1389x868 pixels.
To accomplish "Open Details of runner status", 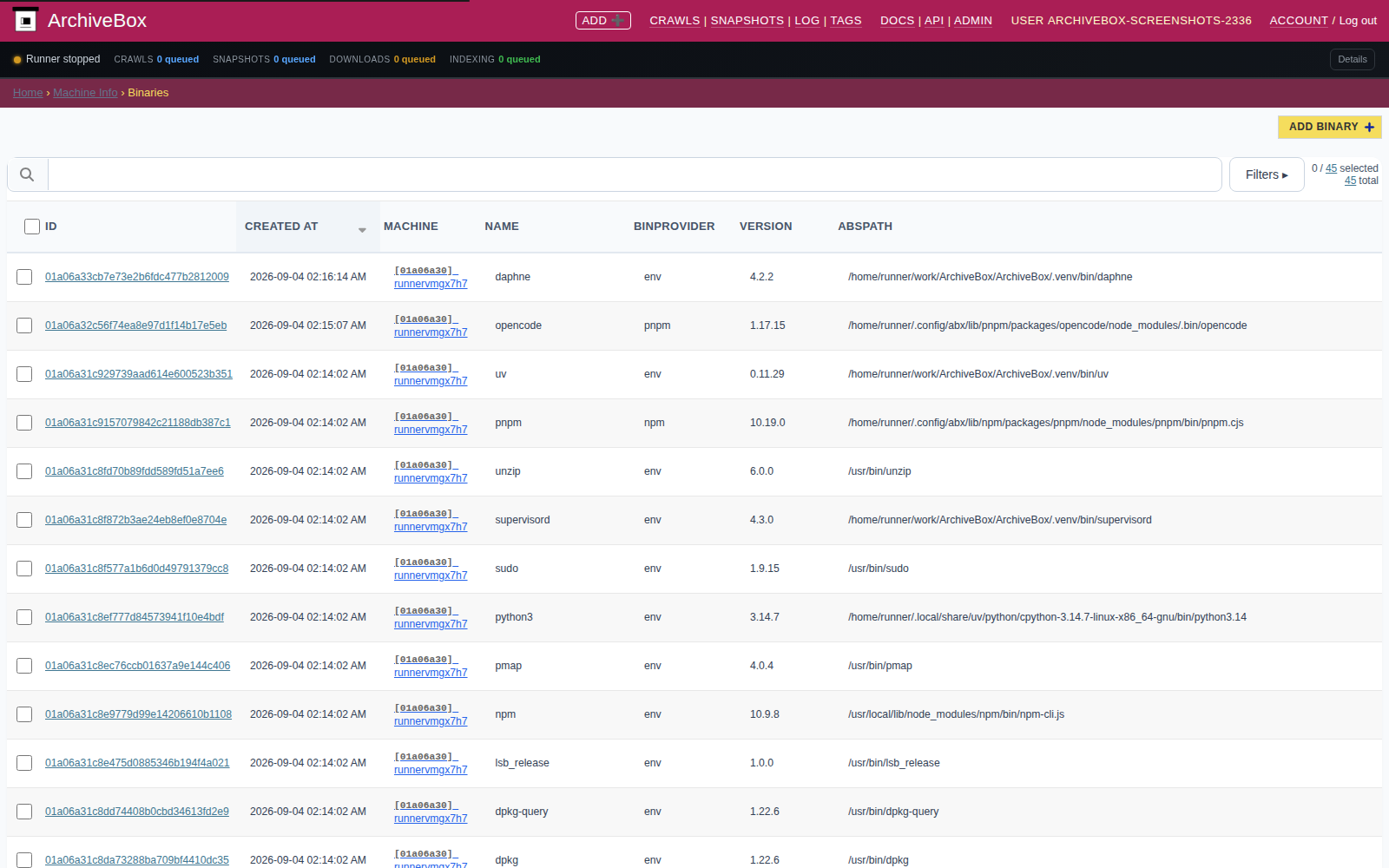I will [x=1352, y=59].
